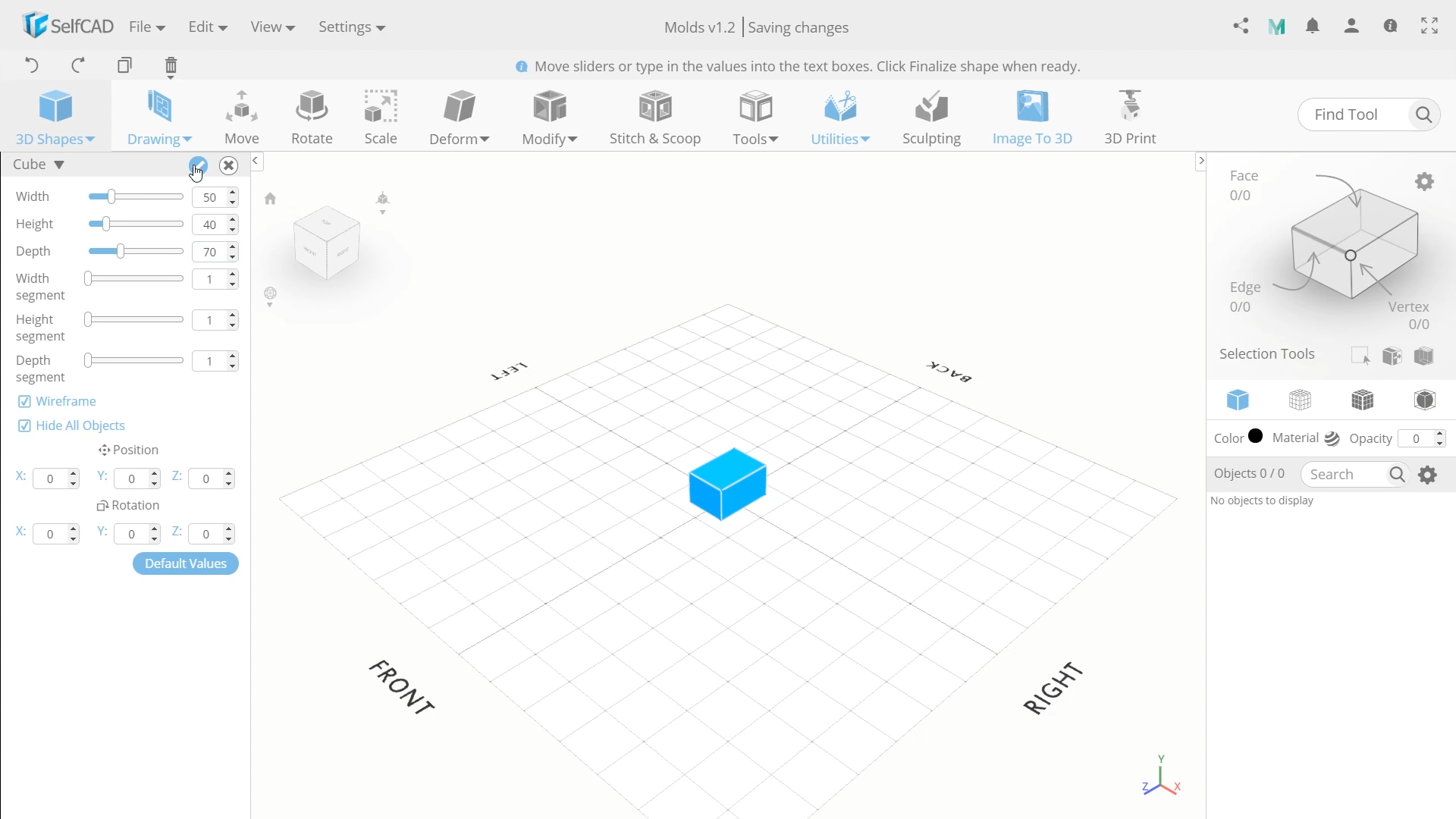Open notifications bell icon
The width and height of the screenshot is (1456, 819).
[x=1313, y=27]
